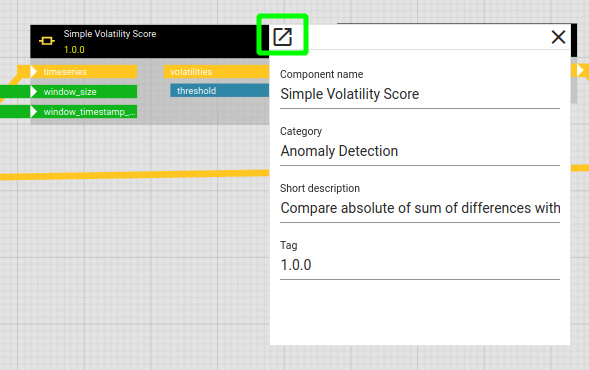Select the window_timestamp input connector
The image size is (589, 370).
[x=83, y=112]
